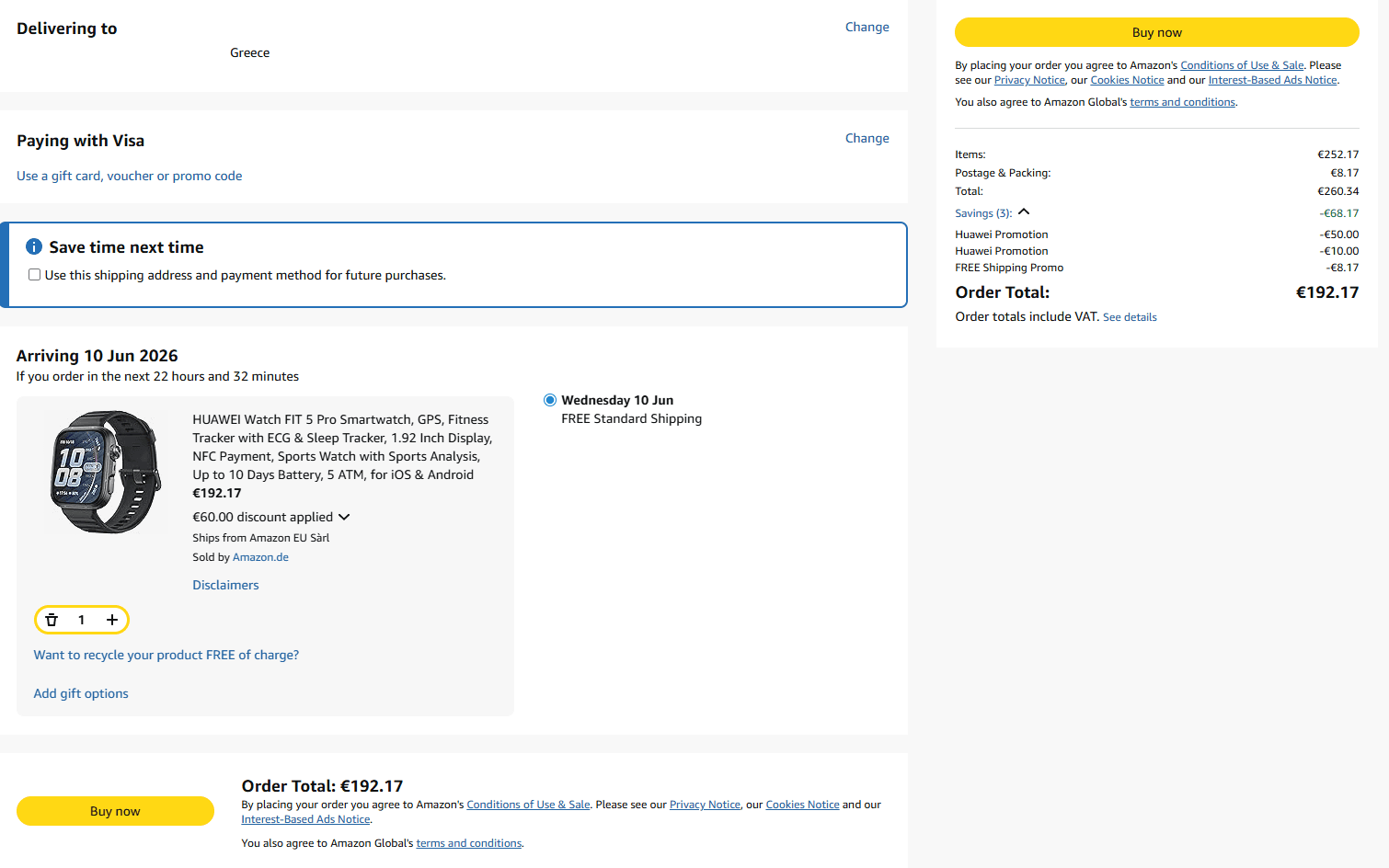Image resolution: width=1389 pixels, height=868 pixels.
Task: Change the delivery address
Action: click(x=867, y=27)
